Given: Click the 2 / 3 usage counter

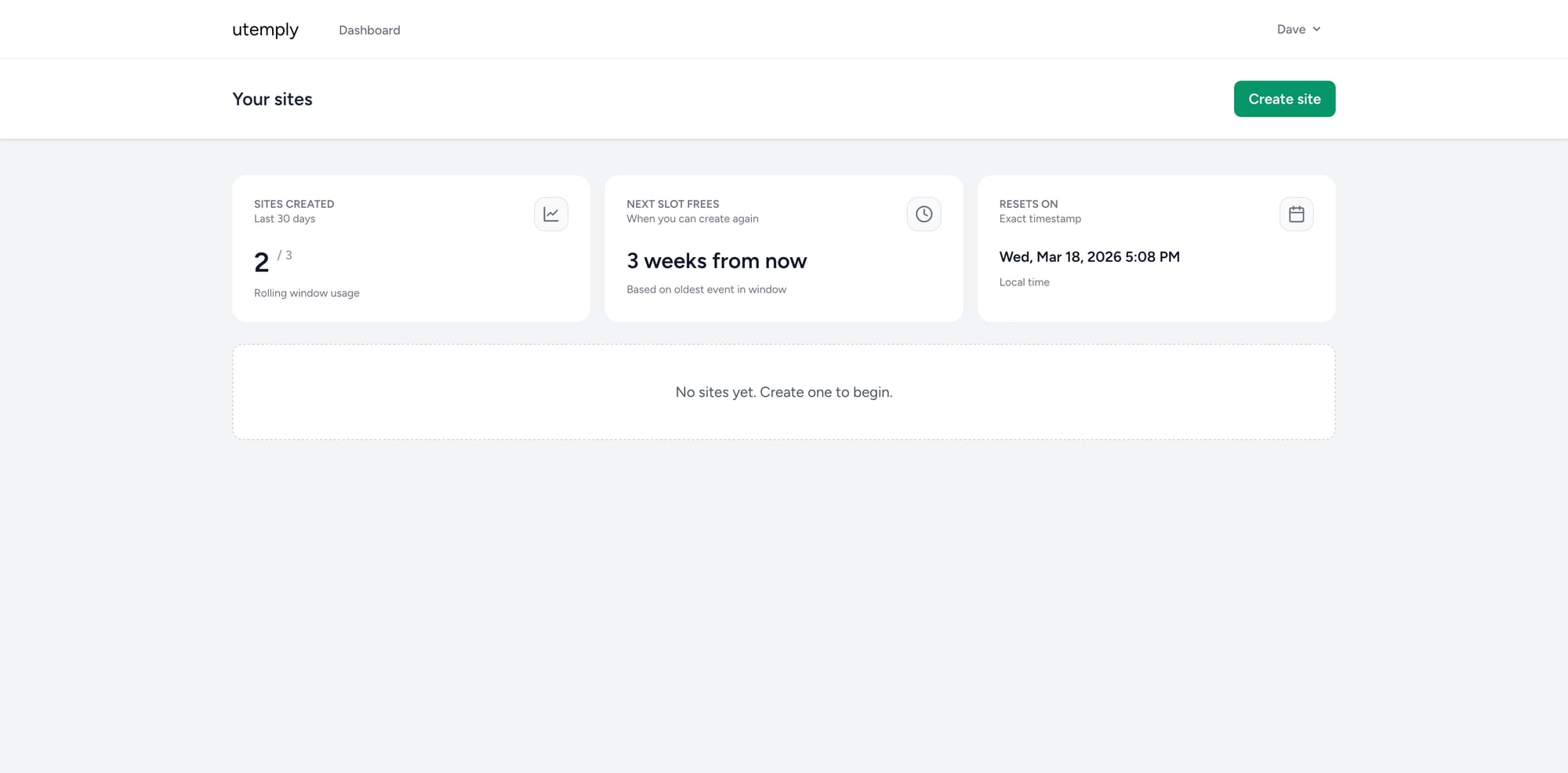Looking at the screenshot, I should coord(270,260).
